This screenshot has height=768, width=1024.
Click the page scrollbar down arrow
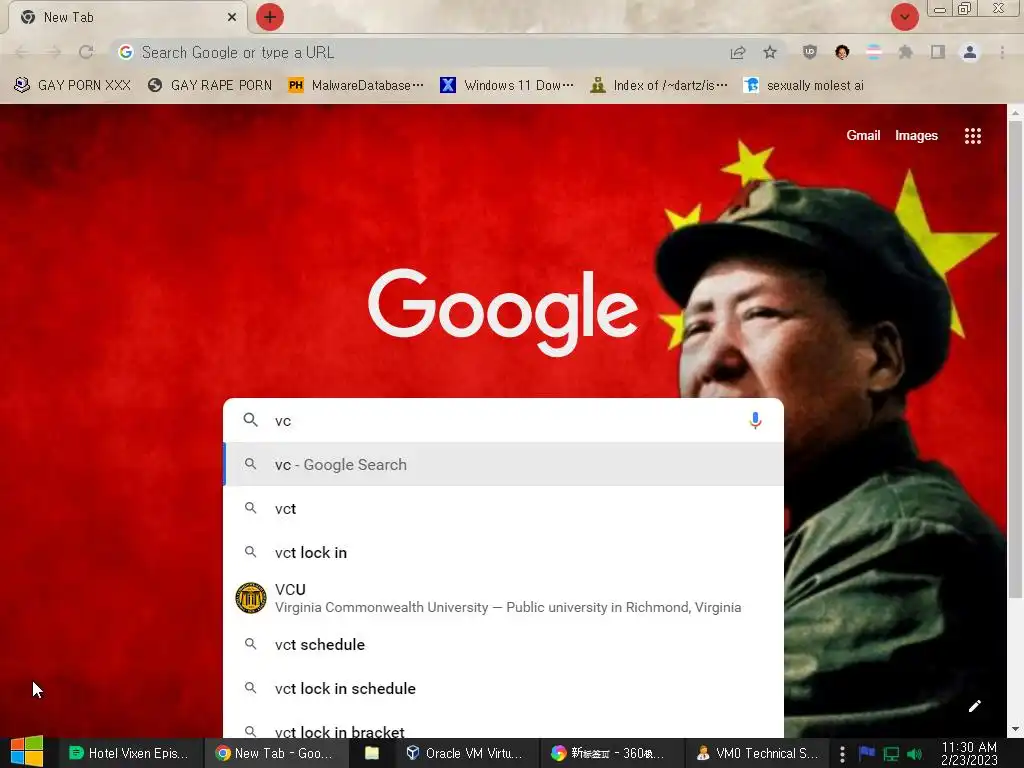(1015, 729)
